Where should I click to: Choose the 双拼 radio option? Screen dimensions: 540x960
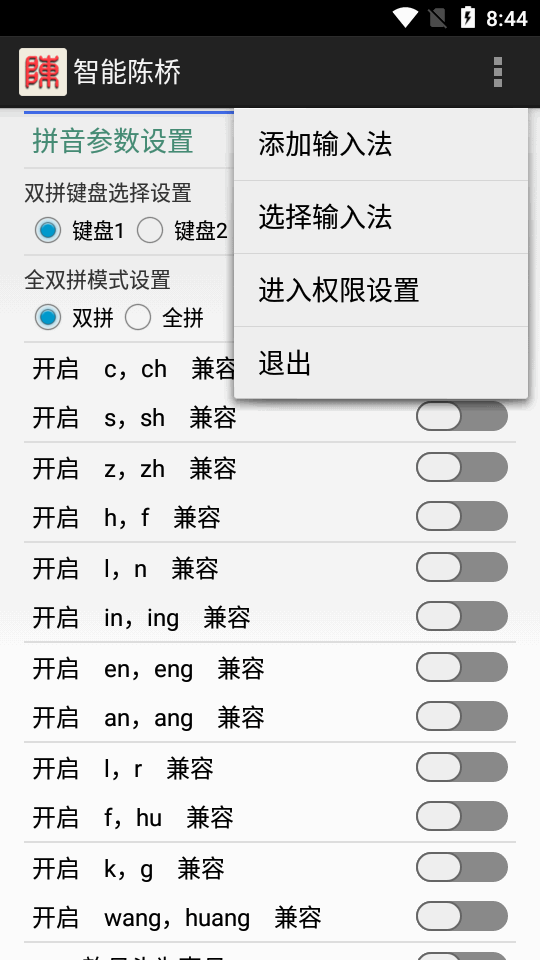[48, 317]
